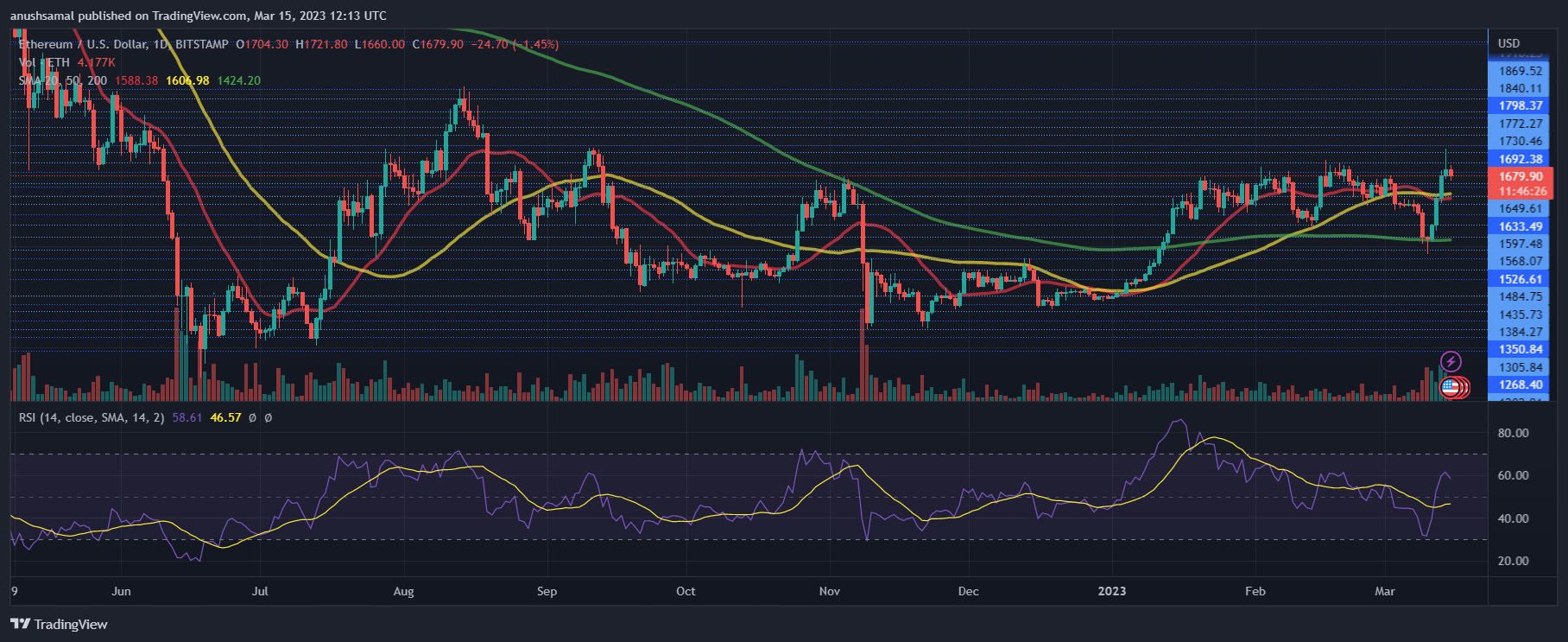Viewport: 1568px width, 642px height.
Task: Click the purple lightning bolt event icon
Action: tap(1451, 361)
